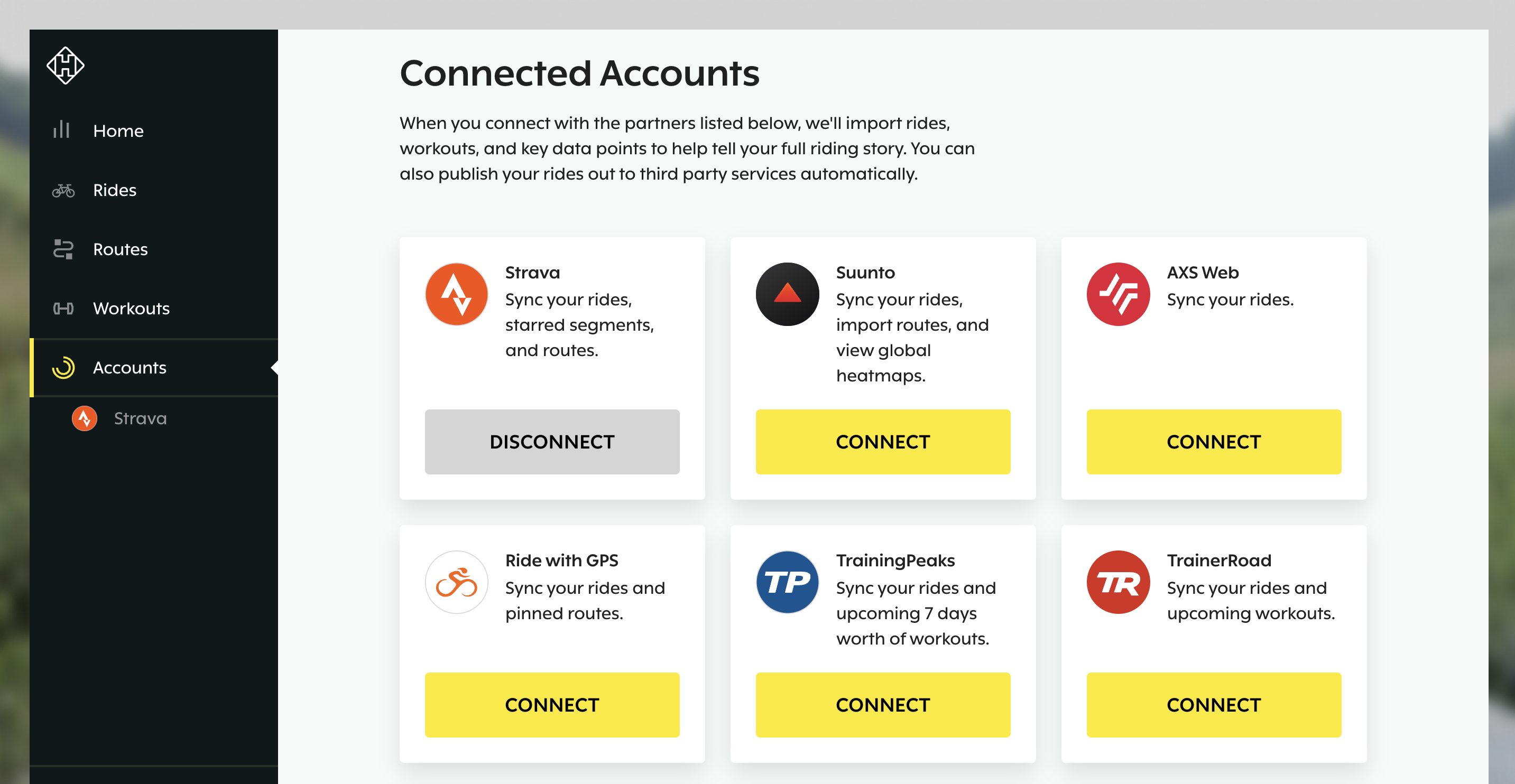Click the TrainerRoad TR logo
The height and width of the screenshot is (784, 1515).
coord(1118,582)
